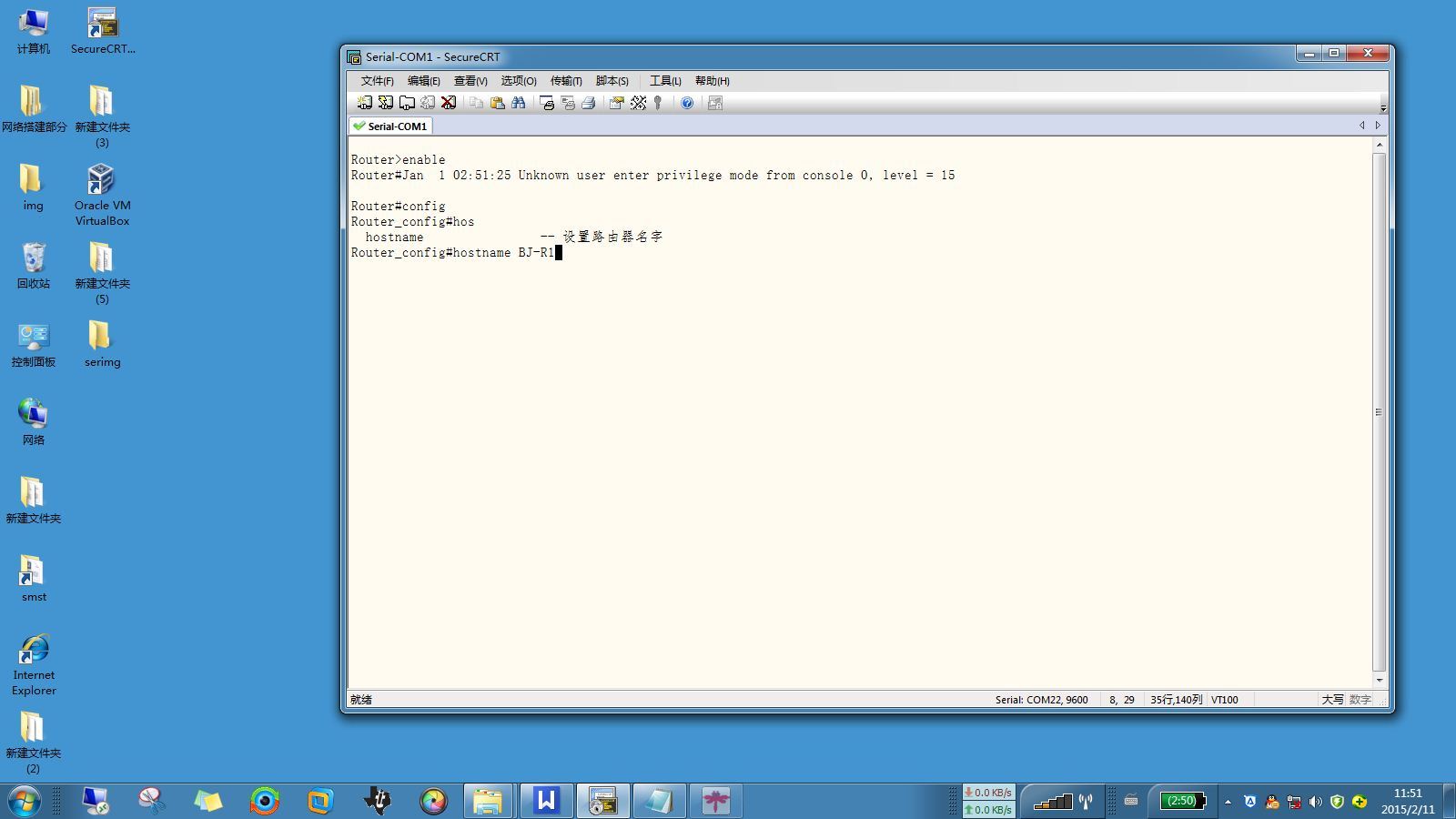The height and width of the screenshot is (819, 1456).
Task: Open the 计算机 desktop icon
Action: 34,31
